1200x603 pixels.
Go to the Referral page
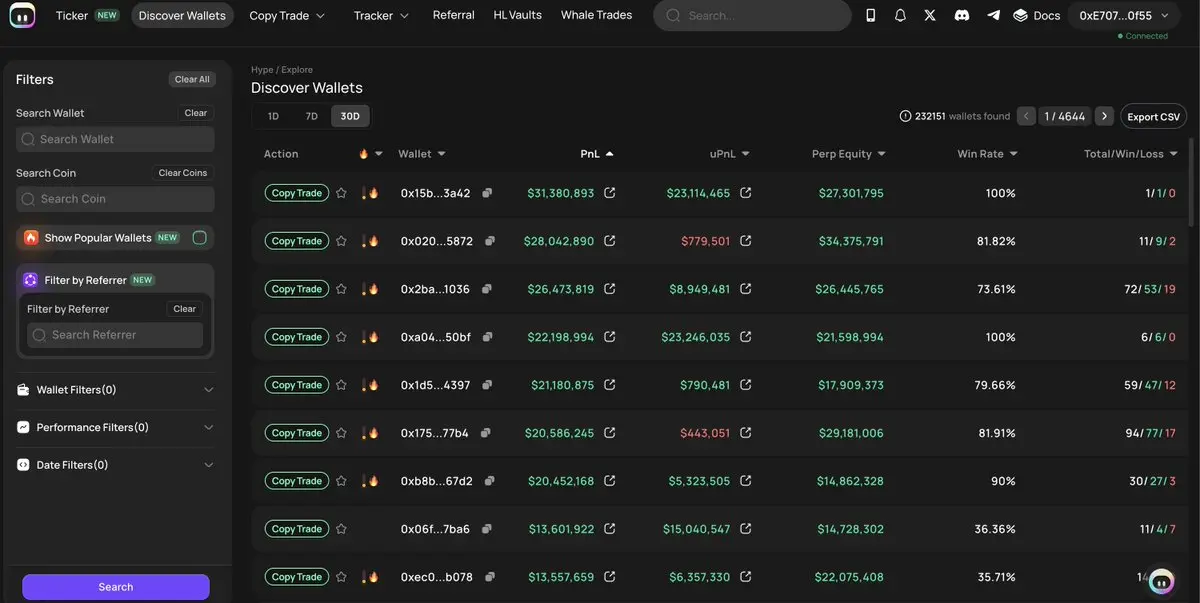coord(454,16)
